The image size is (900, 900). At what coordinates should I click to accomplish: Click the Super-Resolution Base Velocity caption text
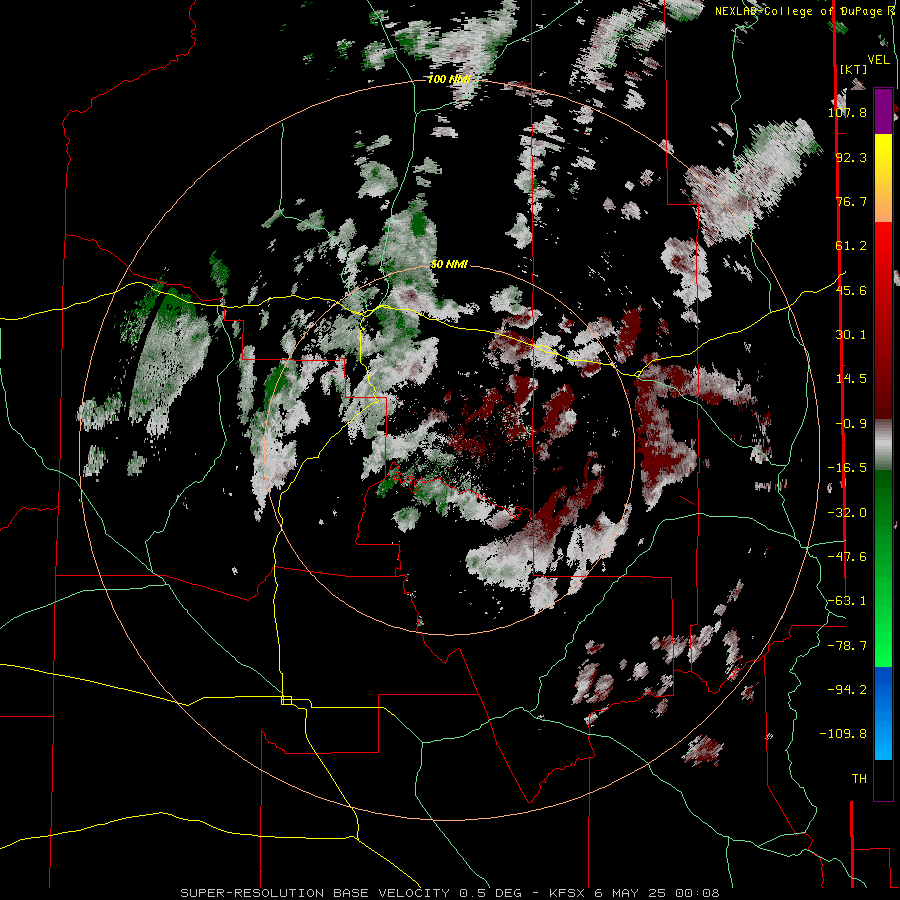pyautogui.click(x=449, y=893)
